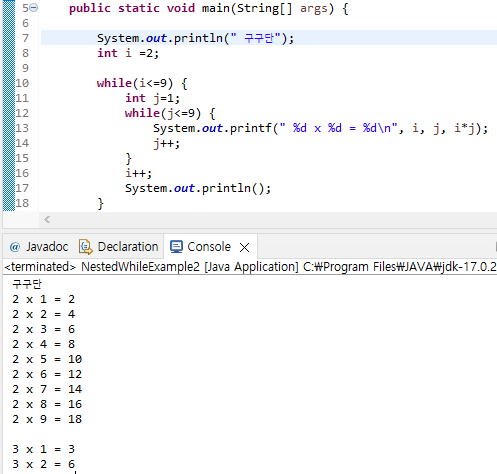Click the Console monitor icon
The width and height of the screenshot is (497, 474).
point(176,247)
